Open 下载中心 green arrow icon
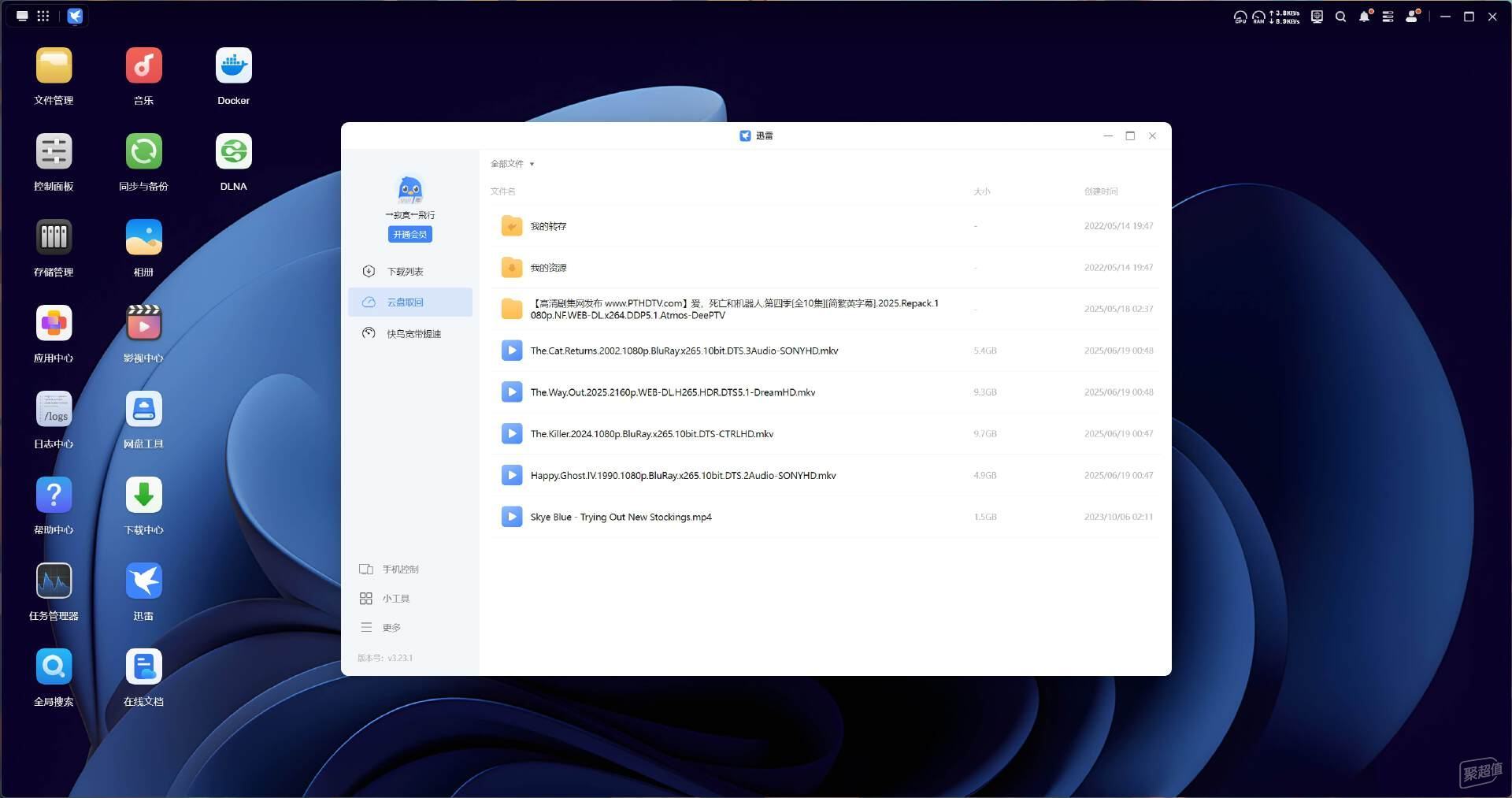 pyautogui.click(x=143, y=495)
